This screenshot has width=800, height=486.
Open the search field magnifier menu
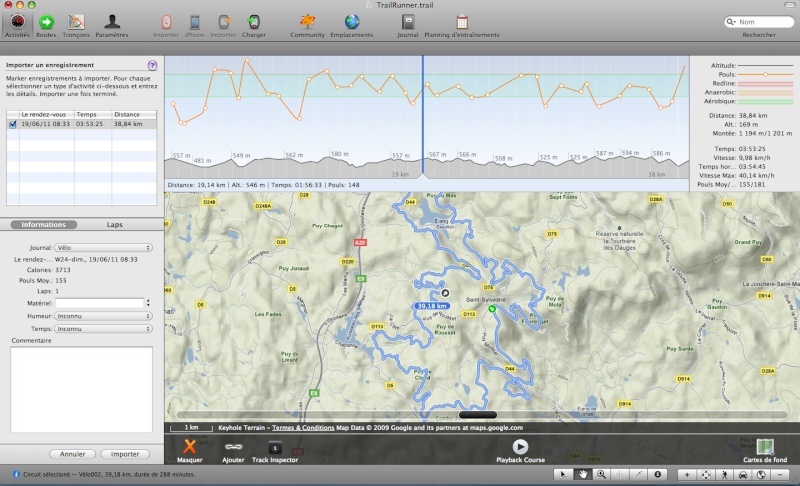pos(731,22)
